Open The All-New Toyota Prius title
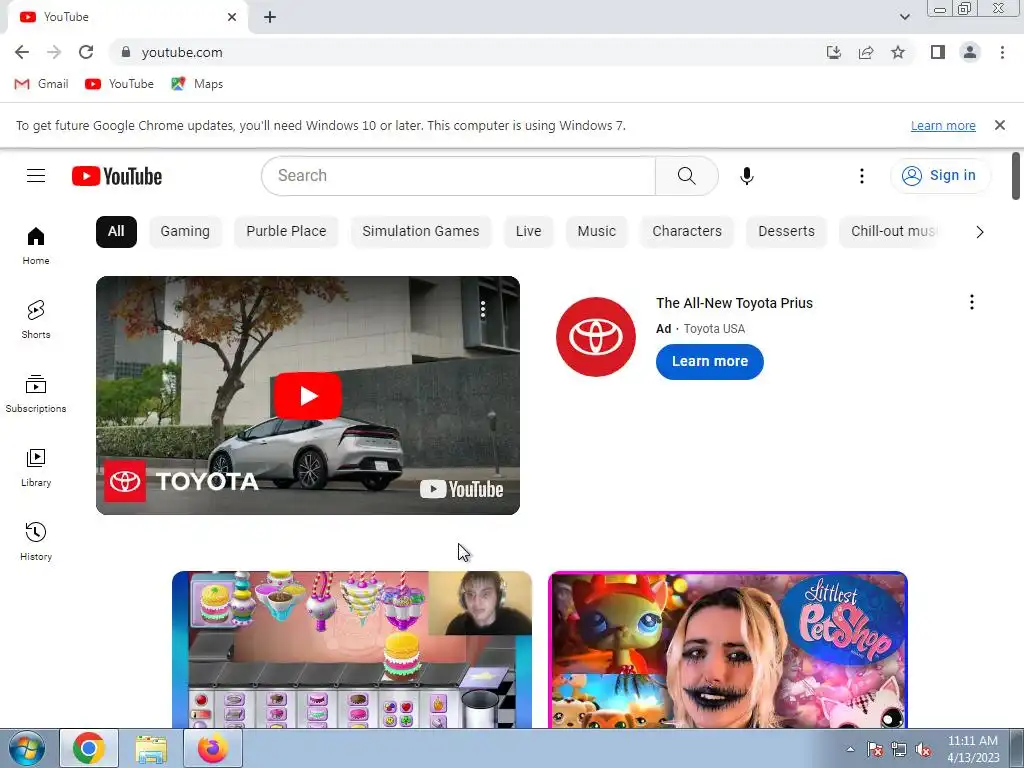This screenshot has height=768, width=1024. 734,303
